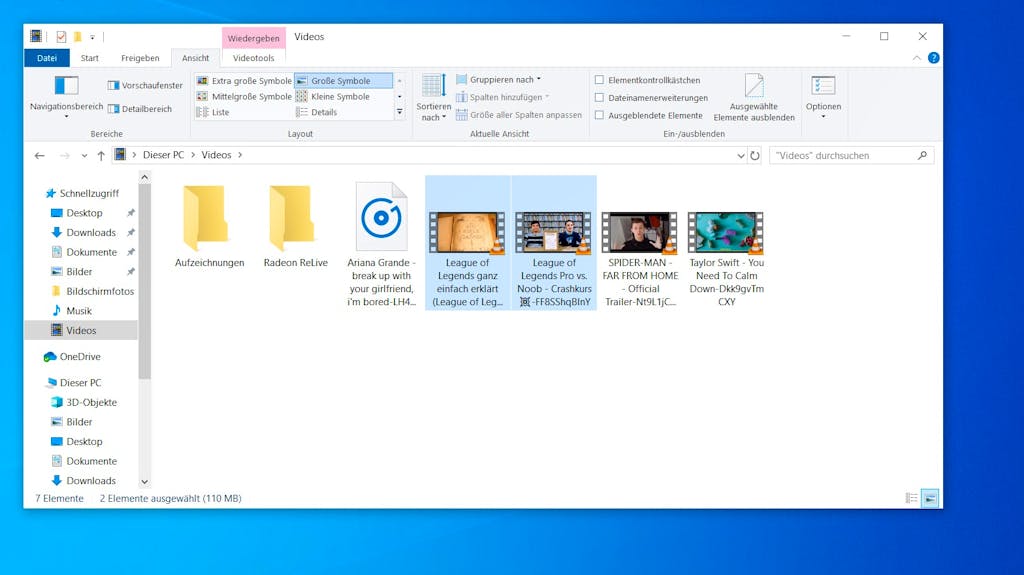
Task: Open pinned Desktop under Schnellzugriff
Action: tap(84, 213)
